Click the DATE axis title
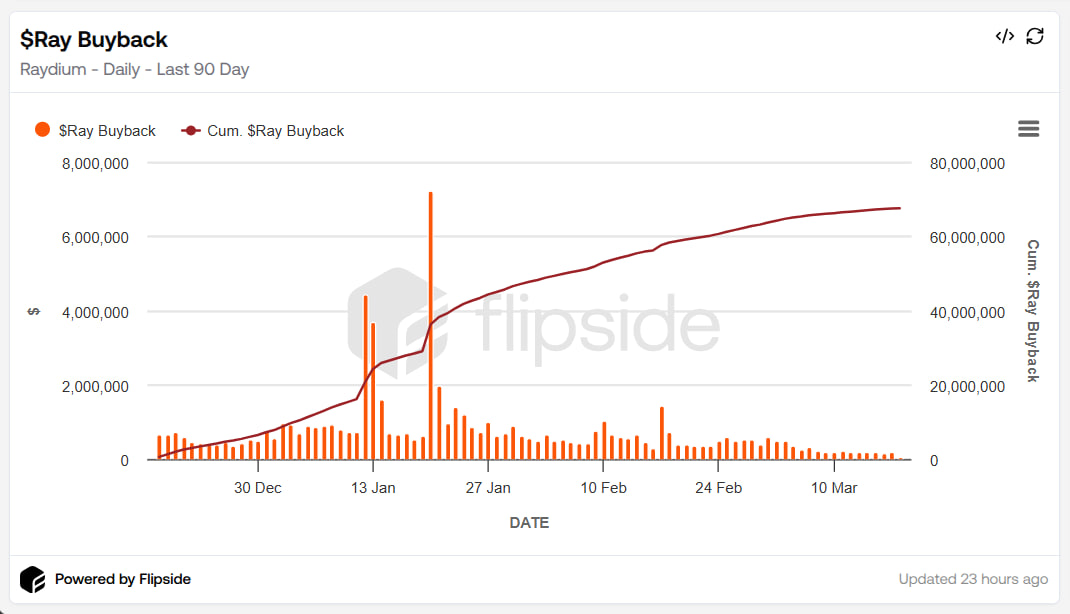The height and width of the screenshot is (614, 1070). pyautogui.click(x=529, y=523)
